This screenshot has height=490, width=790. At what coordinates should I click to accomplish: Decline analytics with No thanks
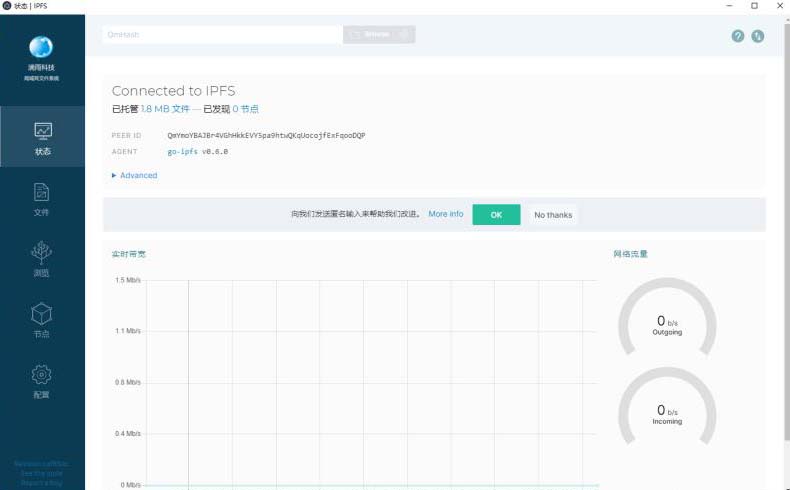(x=553, y=215)
